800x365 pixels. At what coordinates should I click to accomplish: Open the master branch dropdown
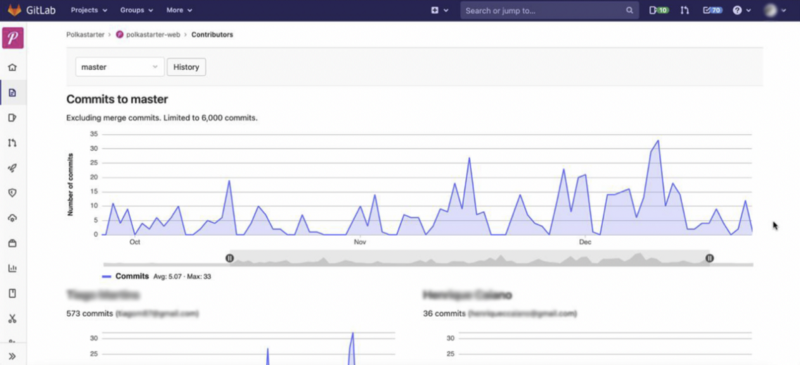tap(120, 67)
